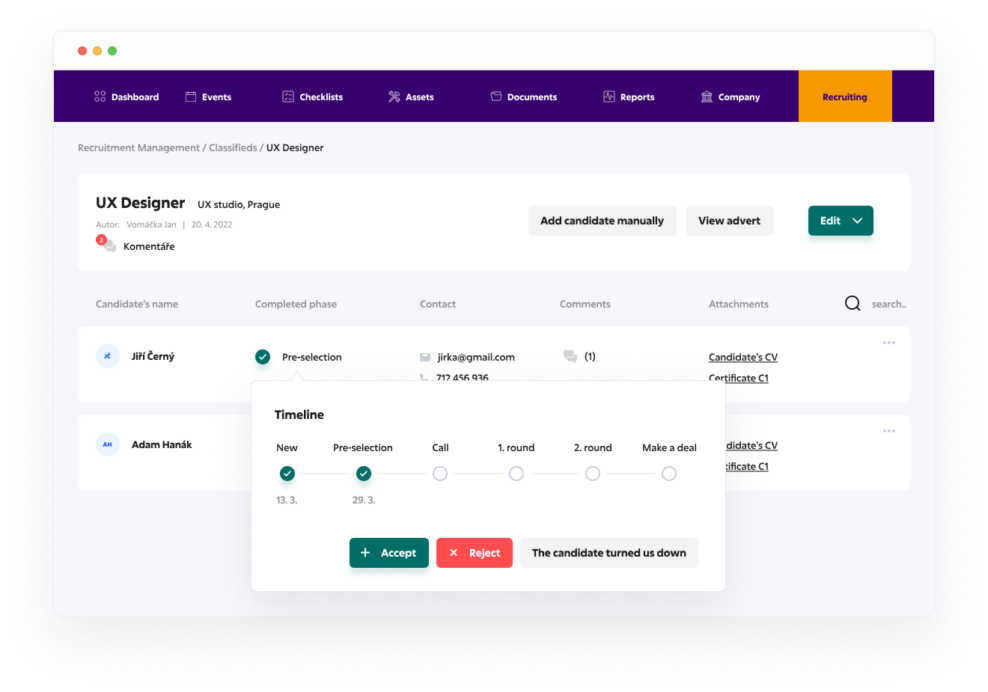
Task: Click the Documents folder icon
Action: pyautogui.click(x=496, y=96)
